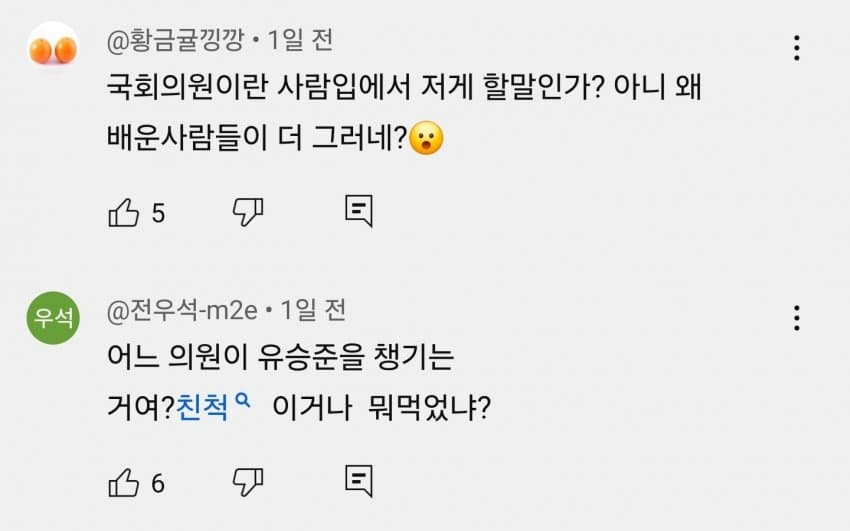Open the green 우석 profile avatar
The width and height of the screenshot is (850, 531).
[x=53, y=318]
